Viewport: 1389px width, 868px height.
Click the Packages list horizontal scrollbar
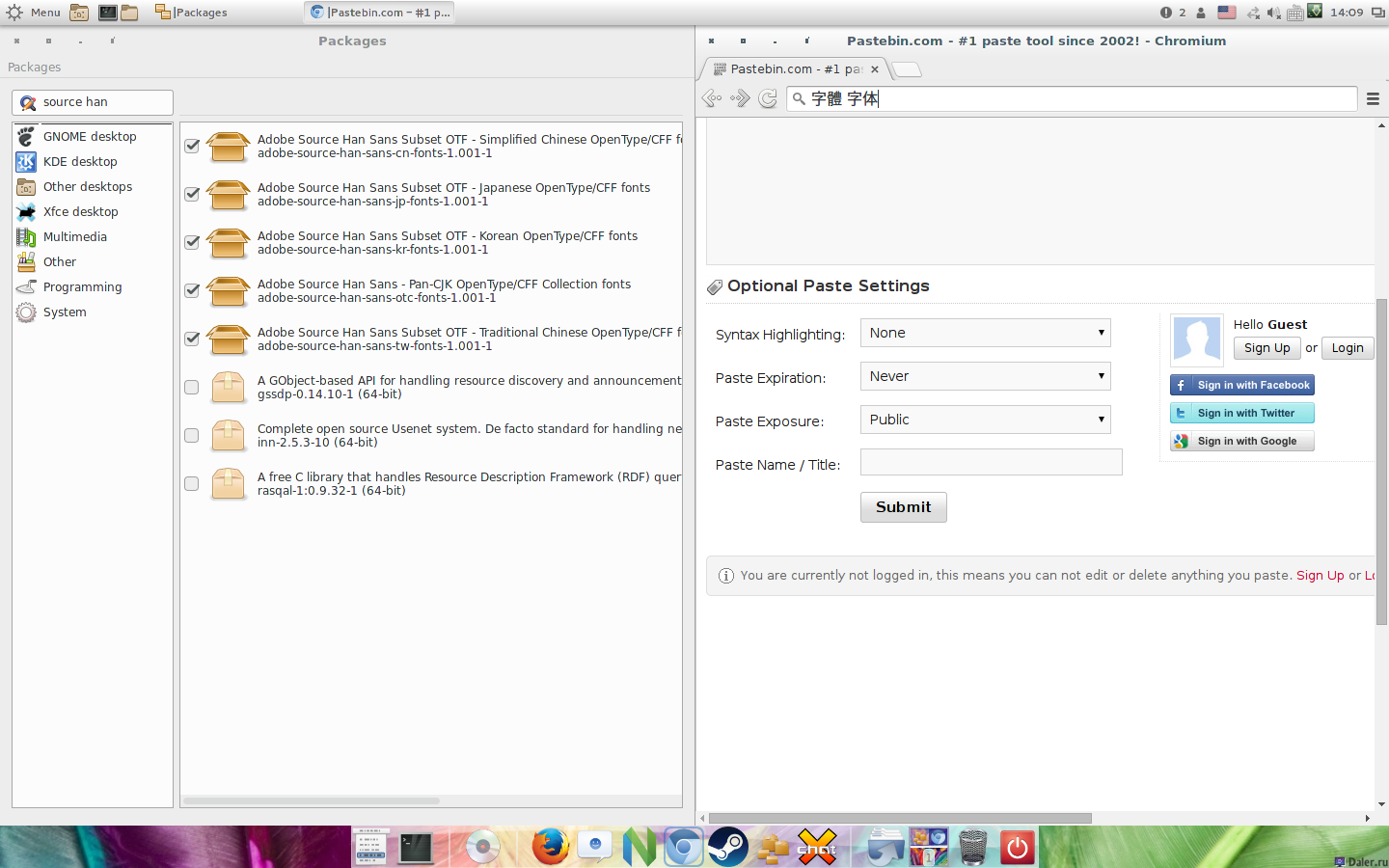point(312,800)
